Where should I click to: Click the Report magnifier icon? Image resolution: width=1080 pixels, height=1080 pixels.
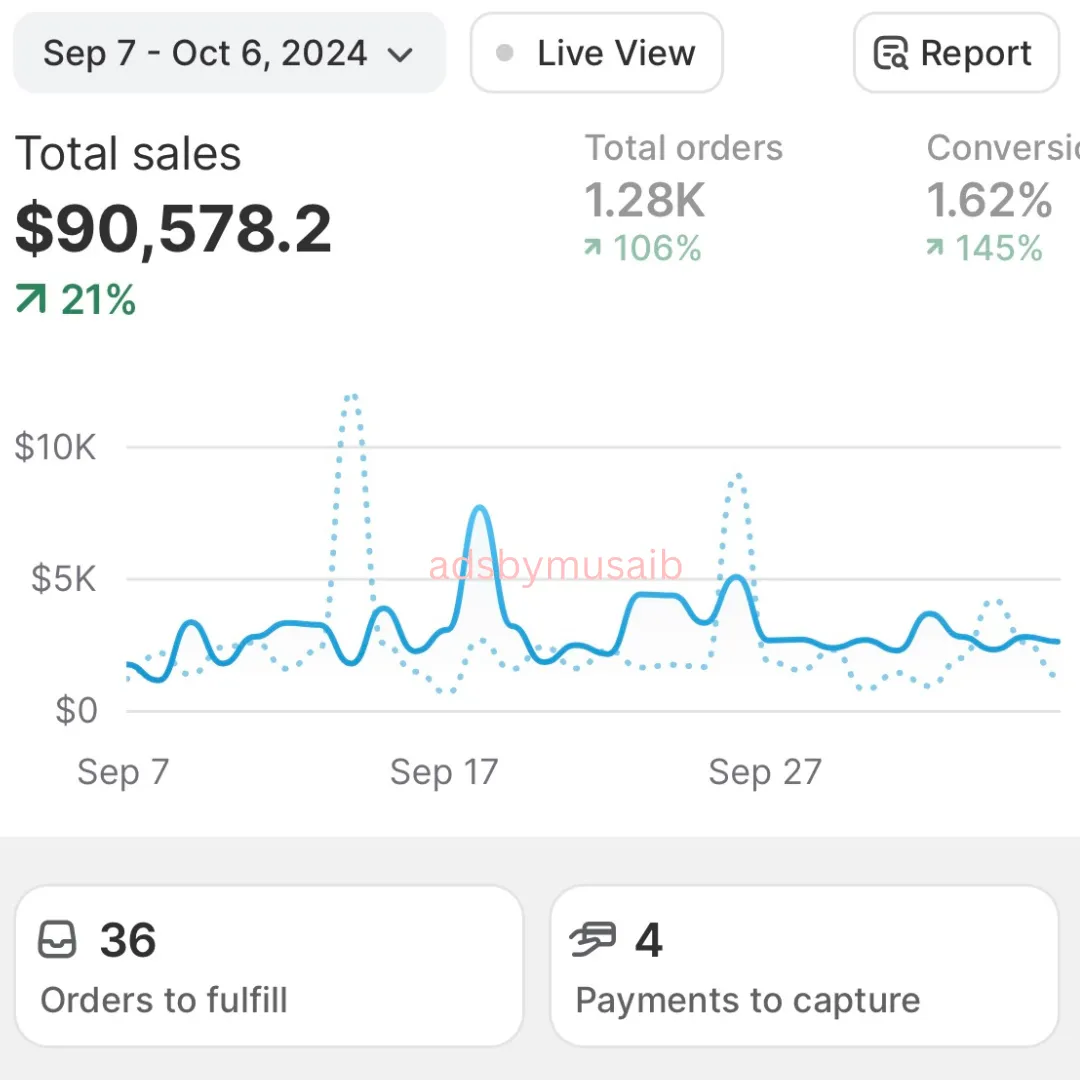pos(891,53)
